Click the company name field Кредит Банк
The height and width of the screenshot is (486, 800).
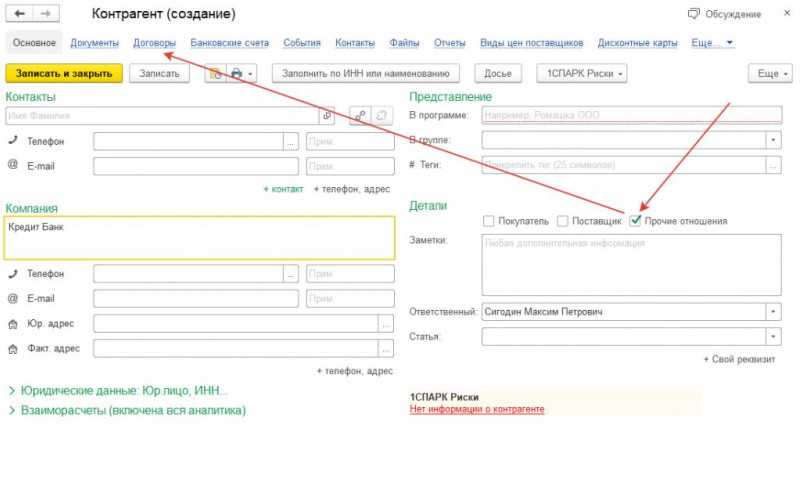(x=199, y=238)
